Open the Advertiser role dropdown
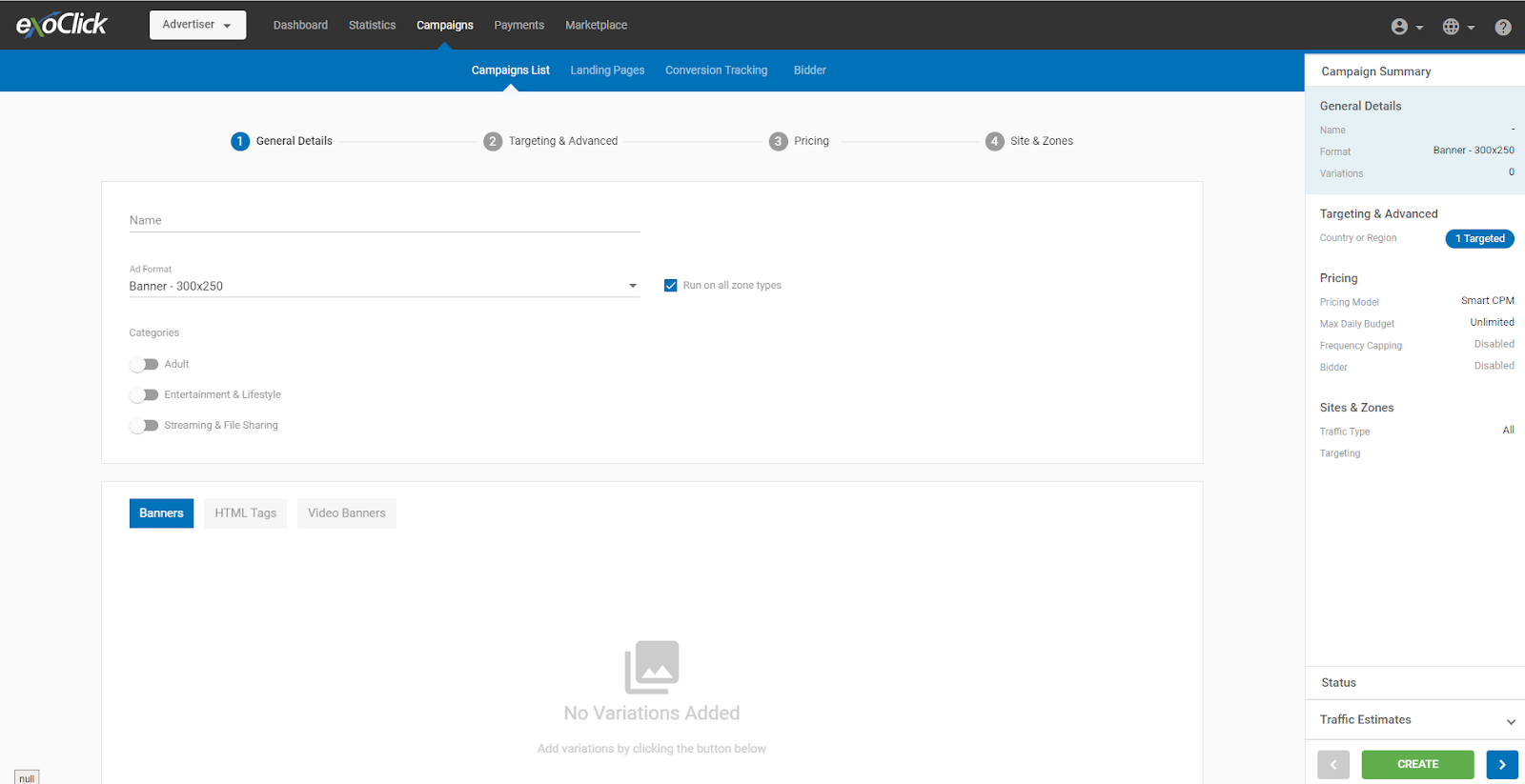The image size is (1525, 784). (197, 25)
